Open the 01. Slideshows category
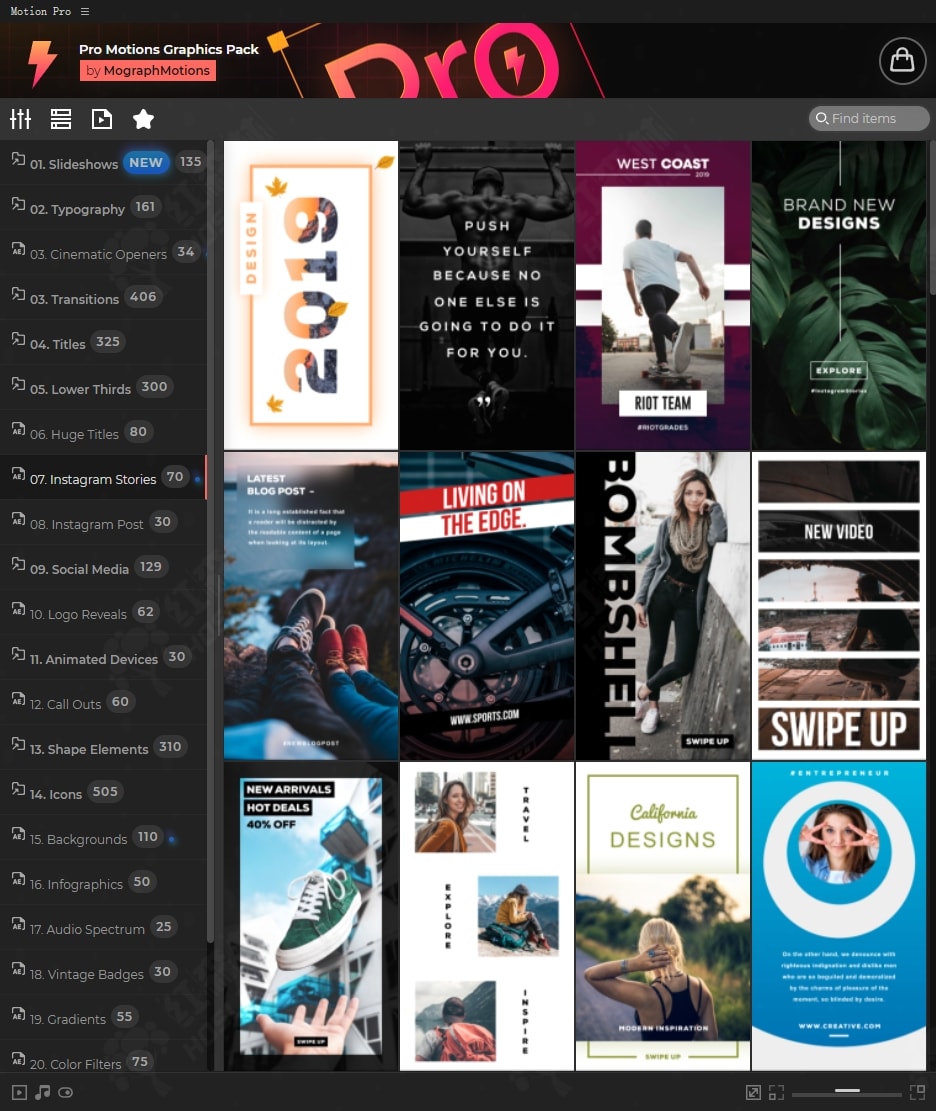 tap(103, 163)
